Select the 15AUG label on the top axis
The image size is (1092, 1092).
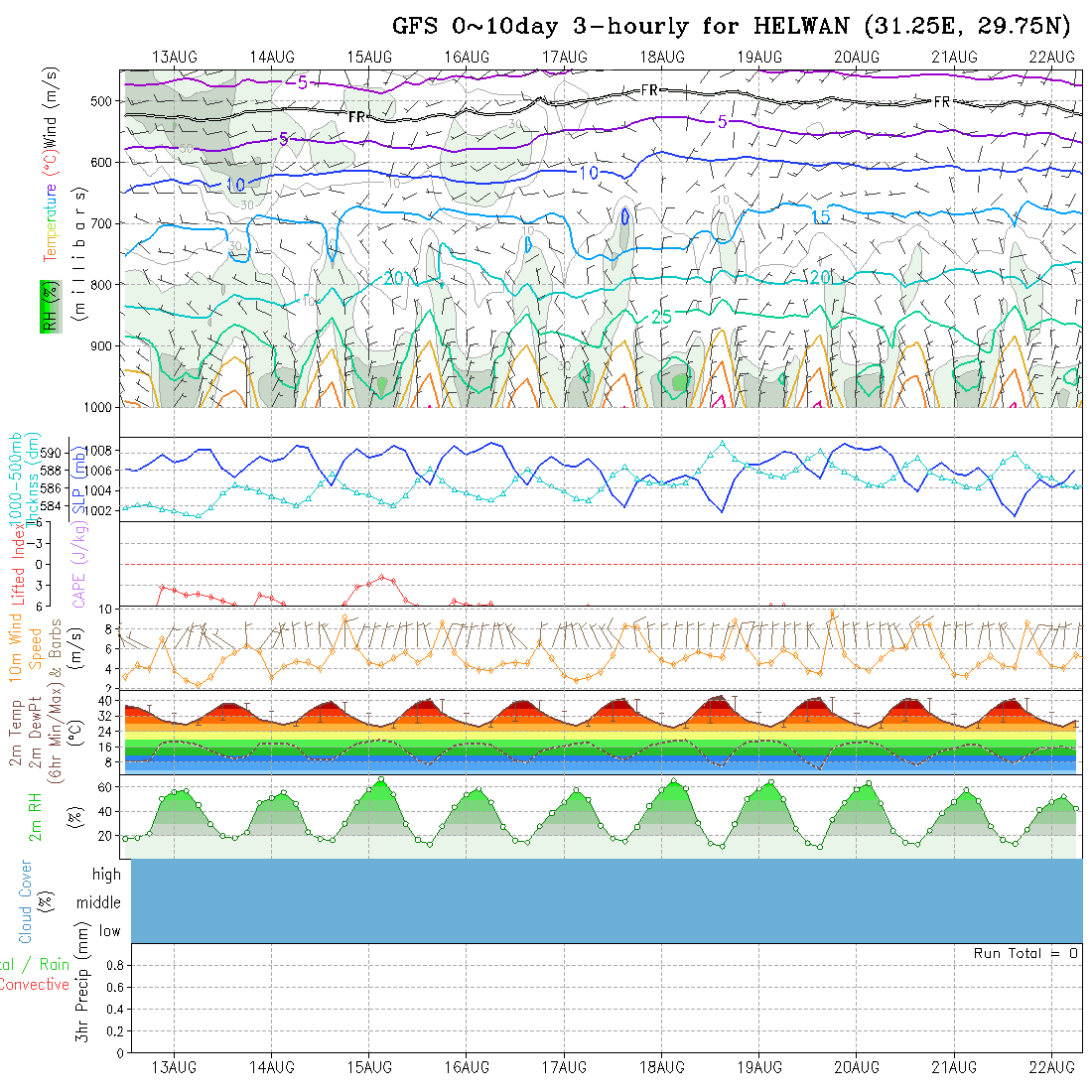click(x=370, y=58)
